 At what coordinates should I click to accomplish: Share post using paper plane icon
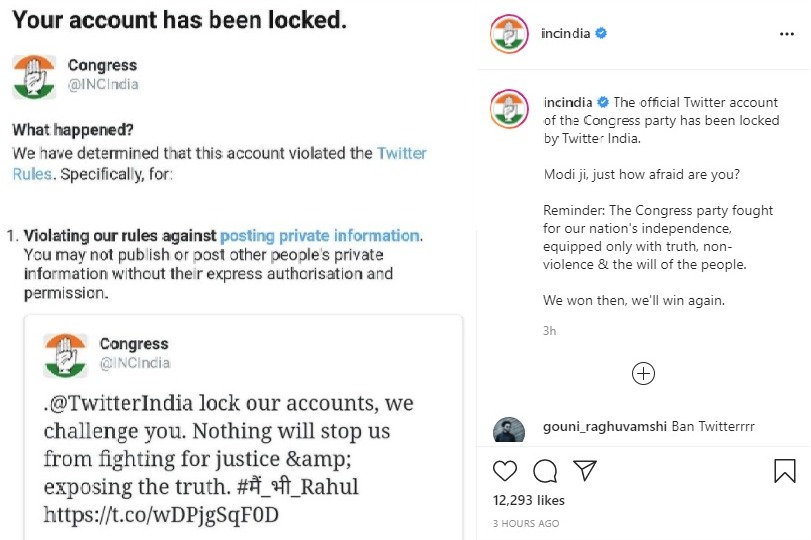pos(585,471)
